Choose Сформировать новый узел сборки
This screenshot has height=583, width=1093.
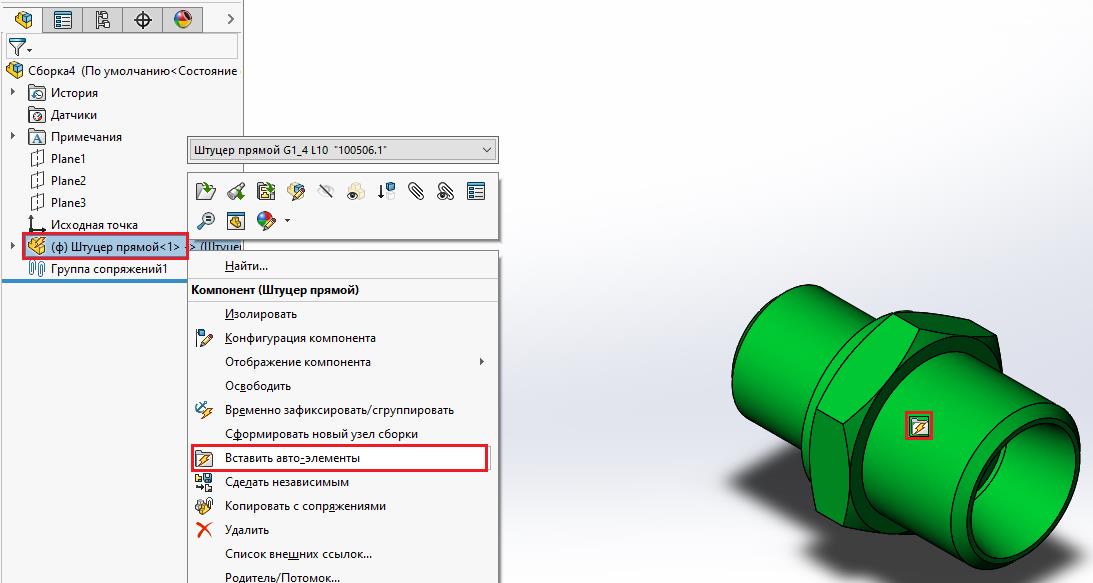321,434
